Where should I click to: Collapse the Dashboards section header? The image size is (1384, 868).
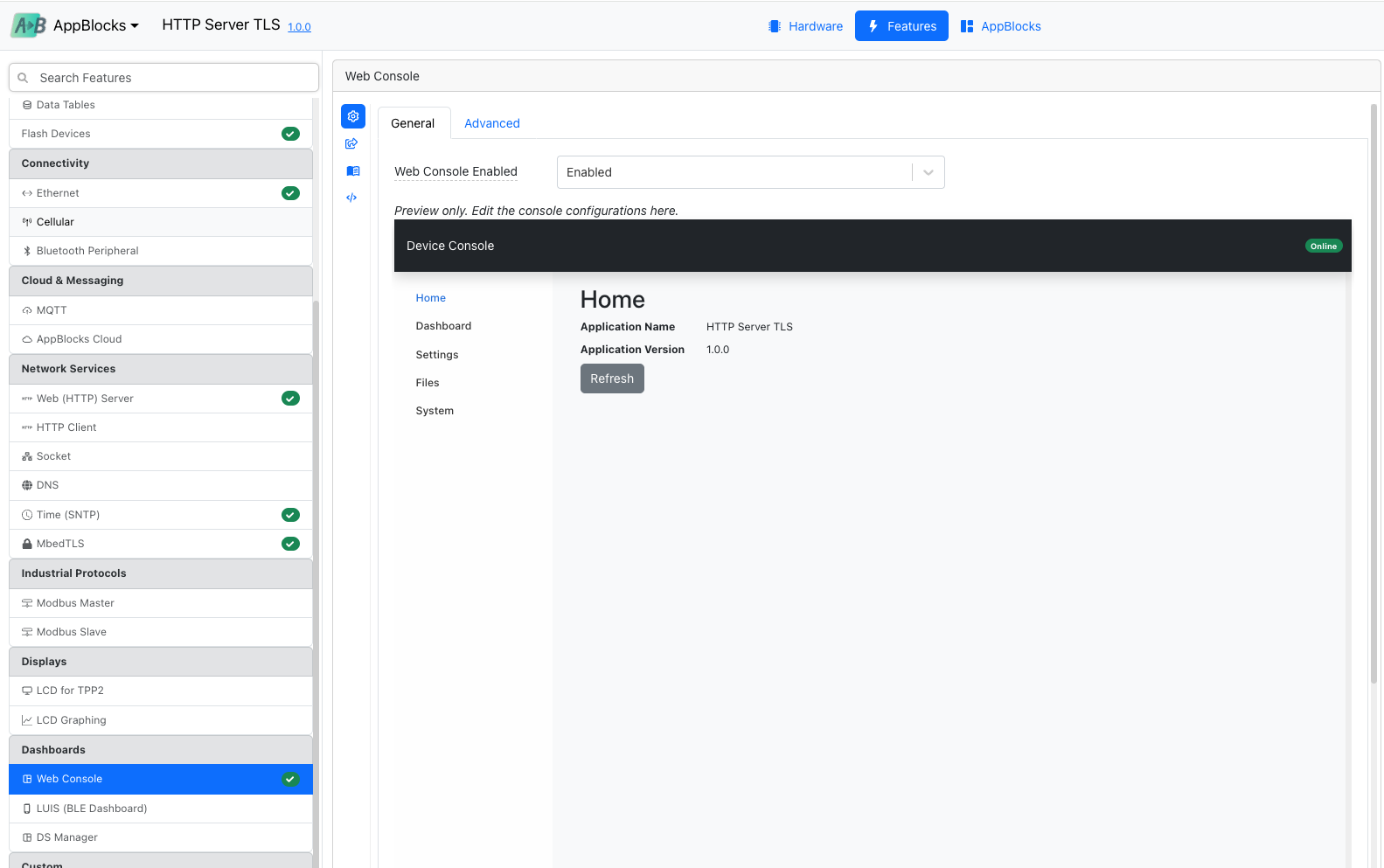tap(161, 750)
